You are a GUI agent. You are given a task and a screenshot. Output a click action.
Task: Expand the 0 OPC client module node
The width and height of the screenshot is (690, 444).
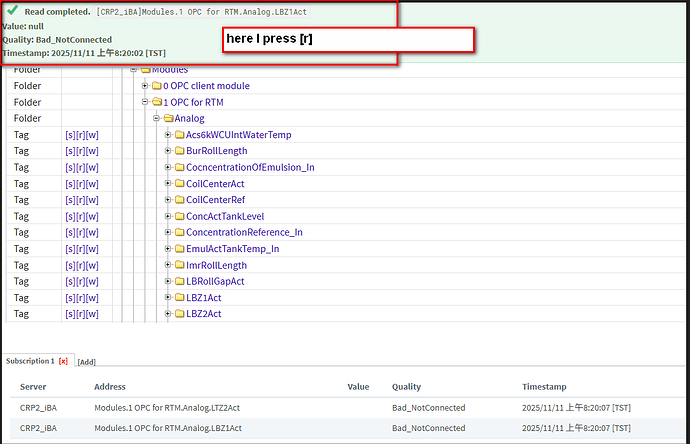pos(145,85)
